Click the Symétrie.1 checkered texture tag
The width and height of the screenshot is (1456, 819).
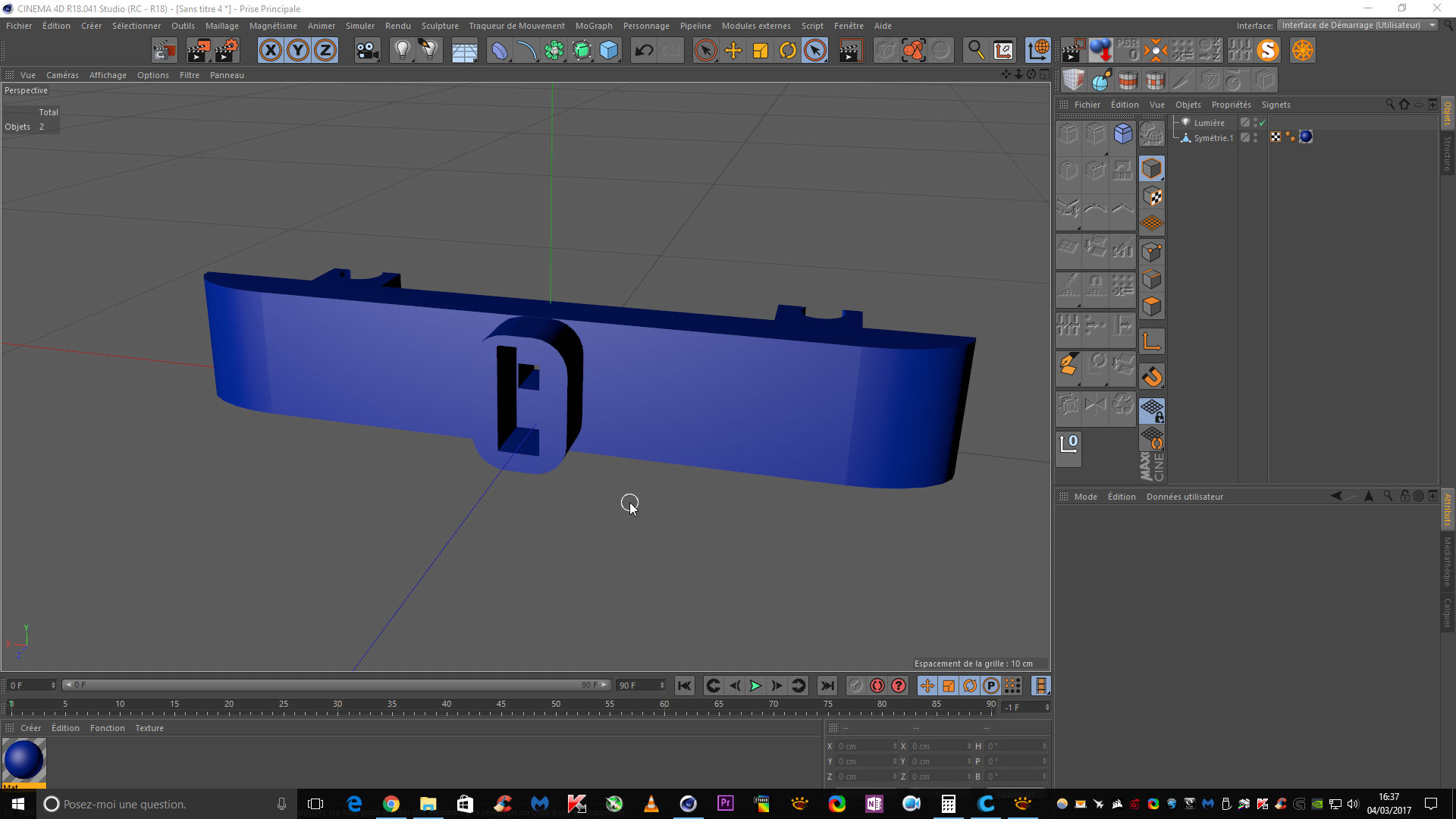(x=1276, y=137)
